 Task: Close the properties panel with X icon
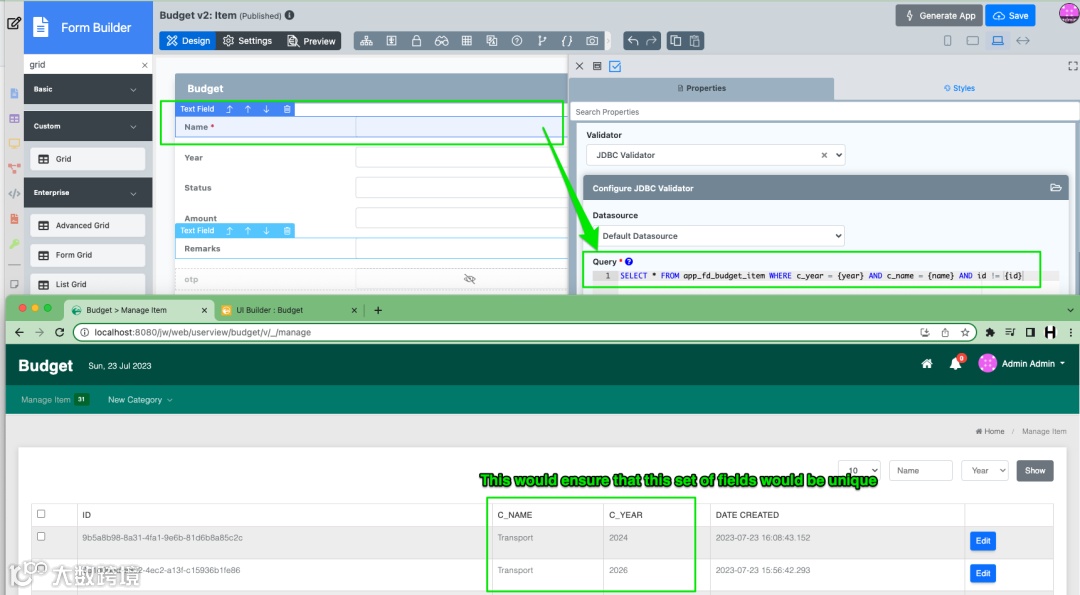click(x=579, y=66)
